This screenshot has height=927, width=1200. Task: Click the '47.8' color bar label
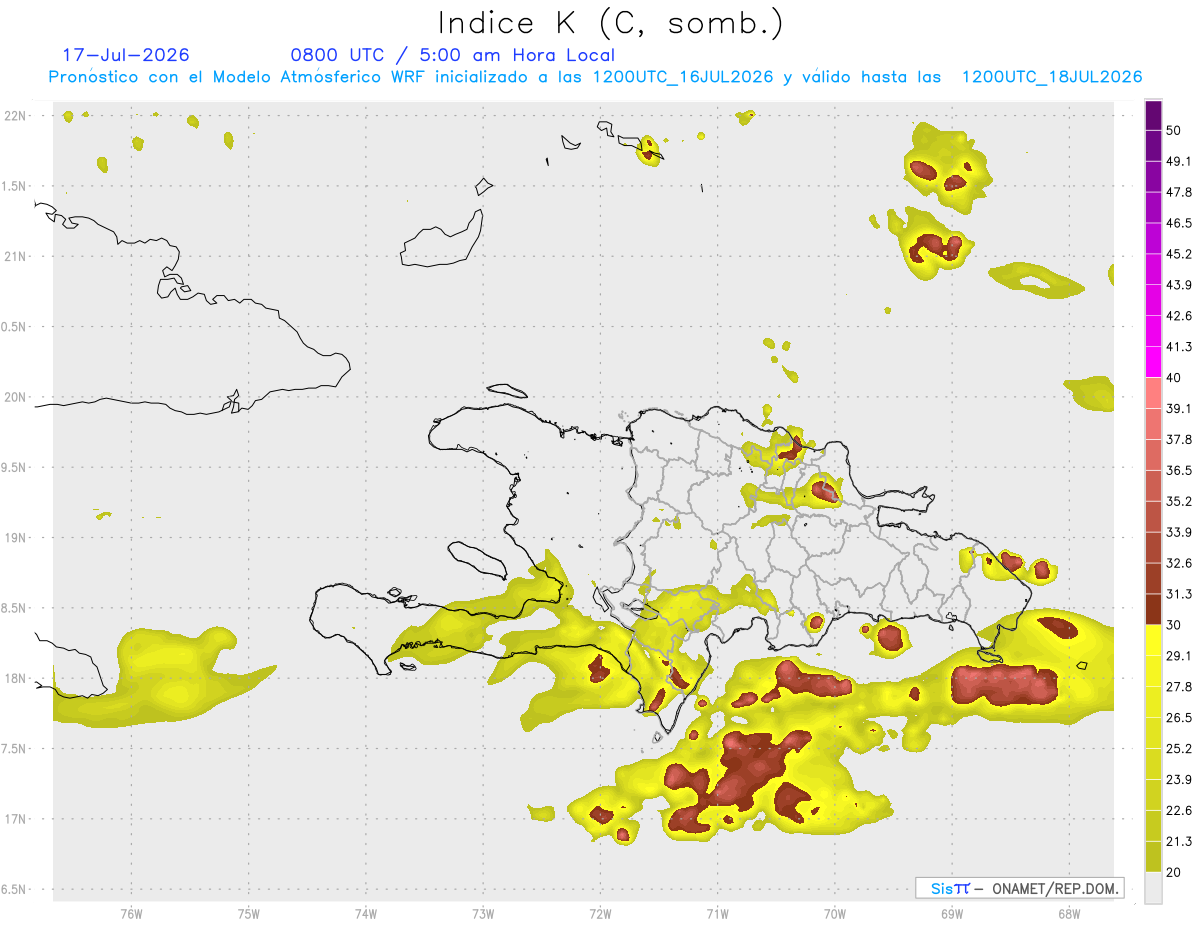point(1179,193)
